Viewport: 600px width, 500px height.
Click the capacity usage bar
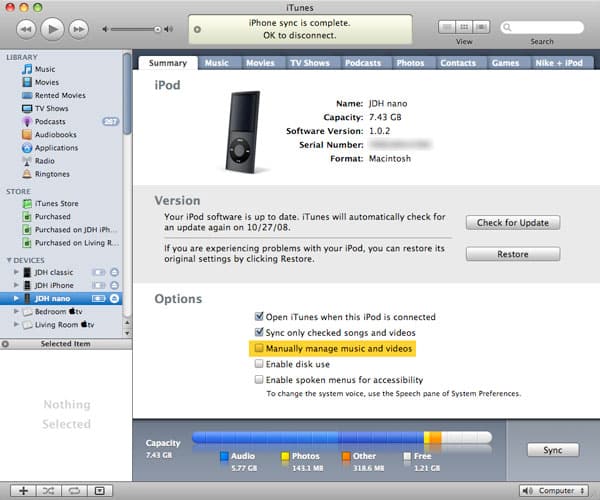click(x=342, y=437)
